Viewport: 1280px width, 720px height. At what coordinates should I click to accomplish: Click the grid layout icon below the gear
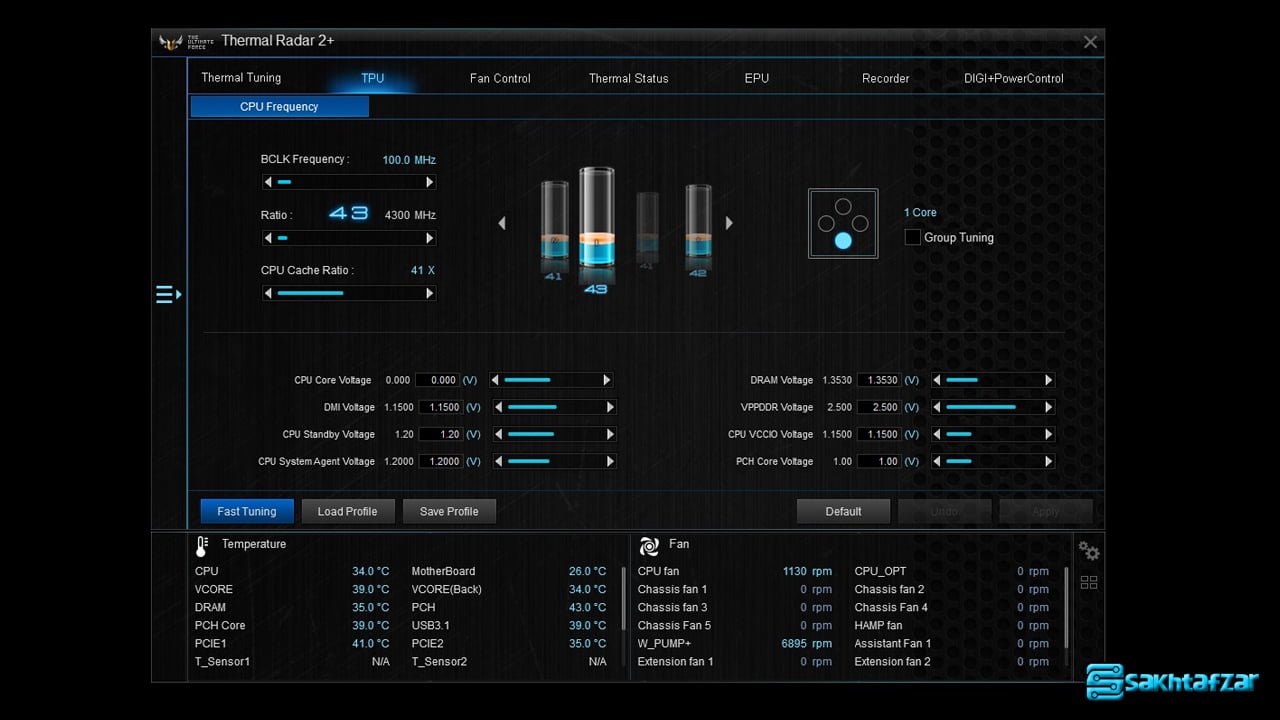click(1089, 582)
